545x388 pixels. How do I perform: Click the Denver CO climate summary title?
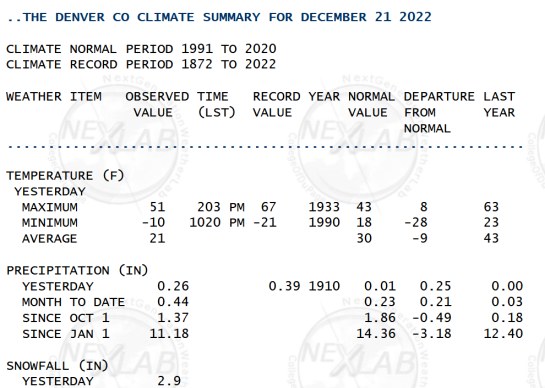click(219, 17)
